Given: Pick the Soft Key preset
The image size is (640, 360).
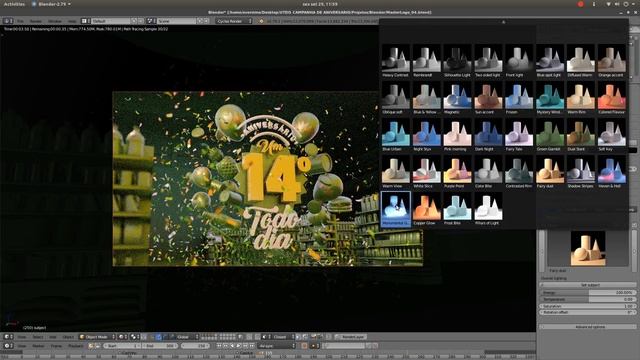Looking at the screenshot, I should coord(611,135).
